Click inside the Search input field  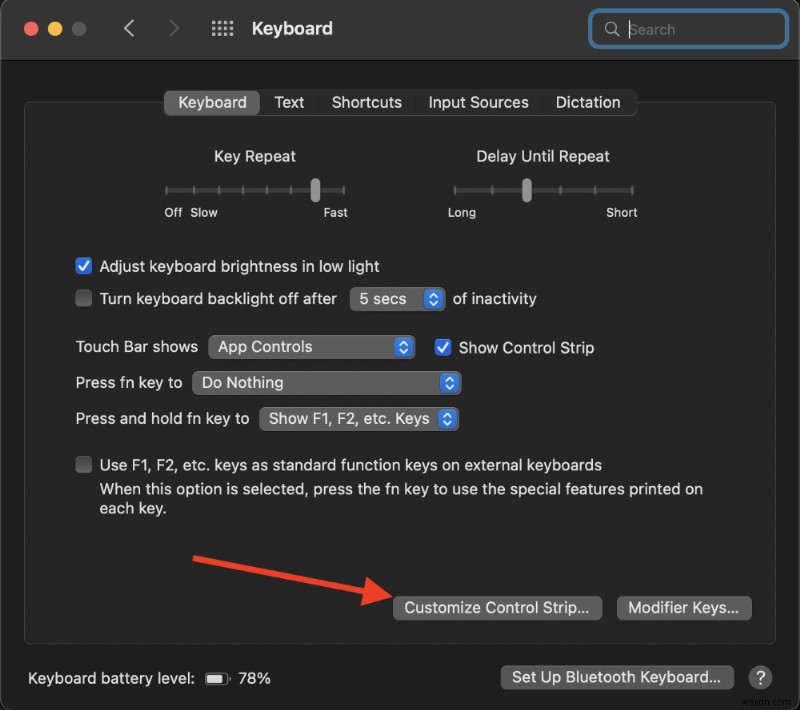tap(690, 29)
